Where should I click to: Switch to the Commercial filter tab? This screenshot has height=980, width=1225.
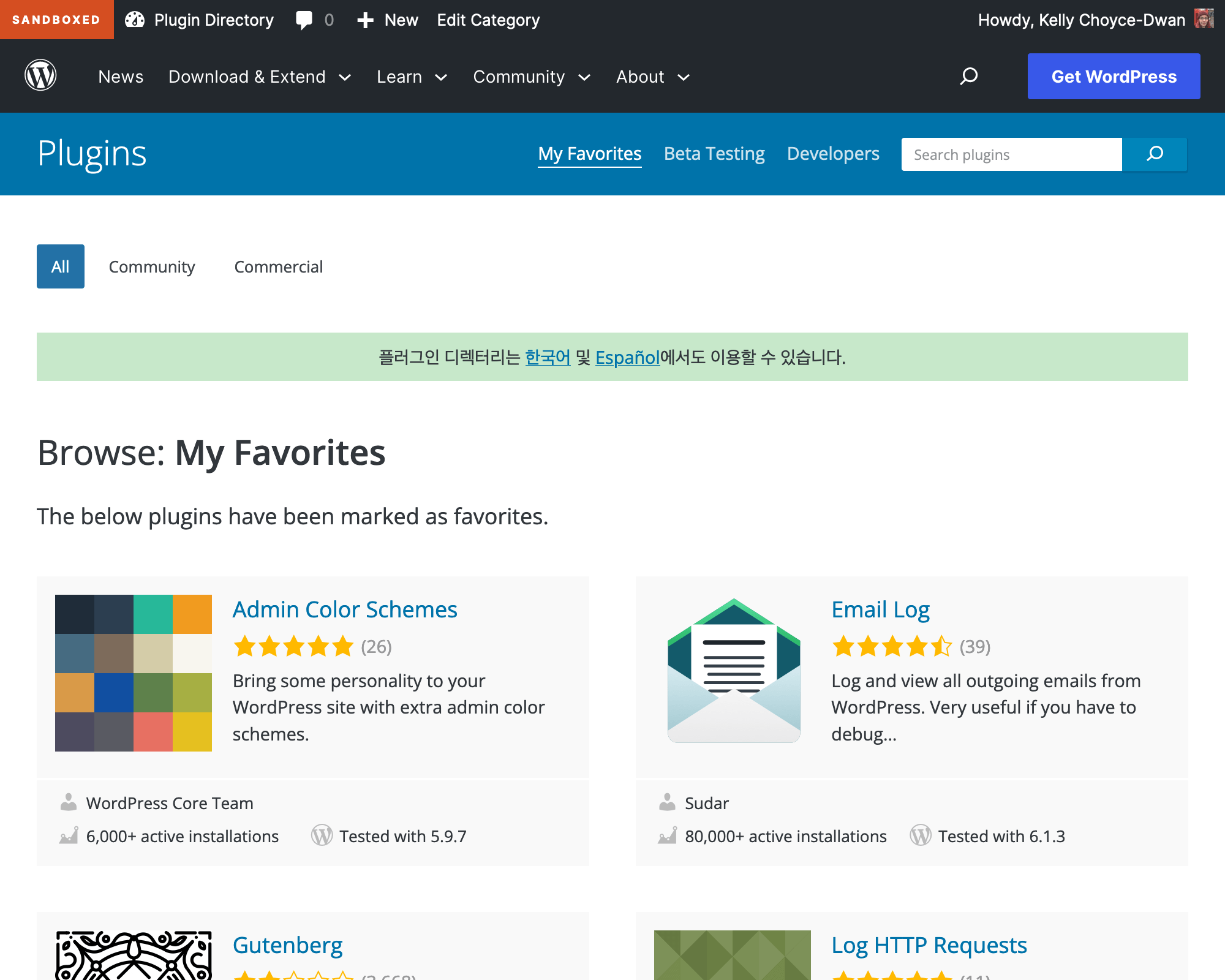[x=278, y=266]
